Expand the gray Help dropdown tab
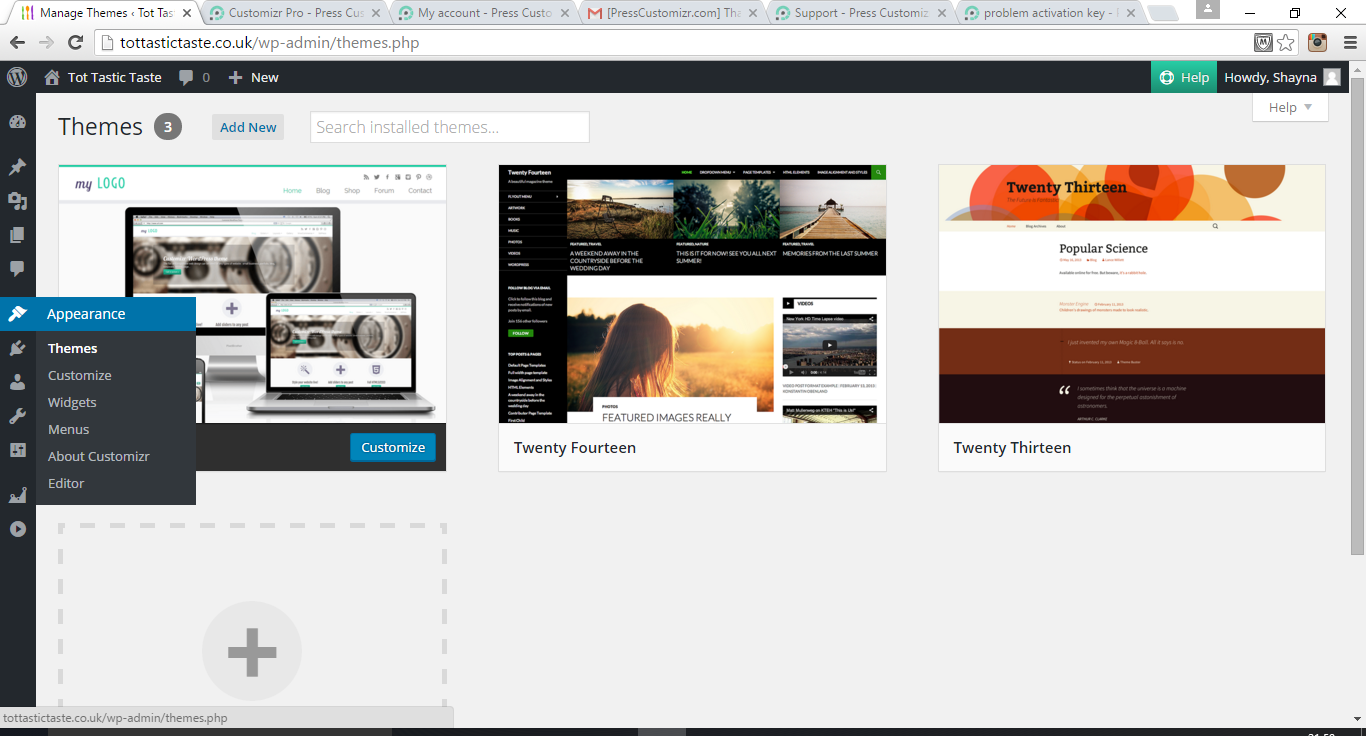The height and width of the screenshot is (736, 1366). click(x=1290, y=108)
